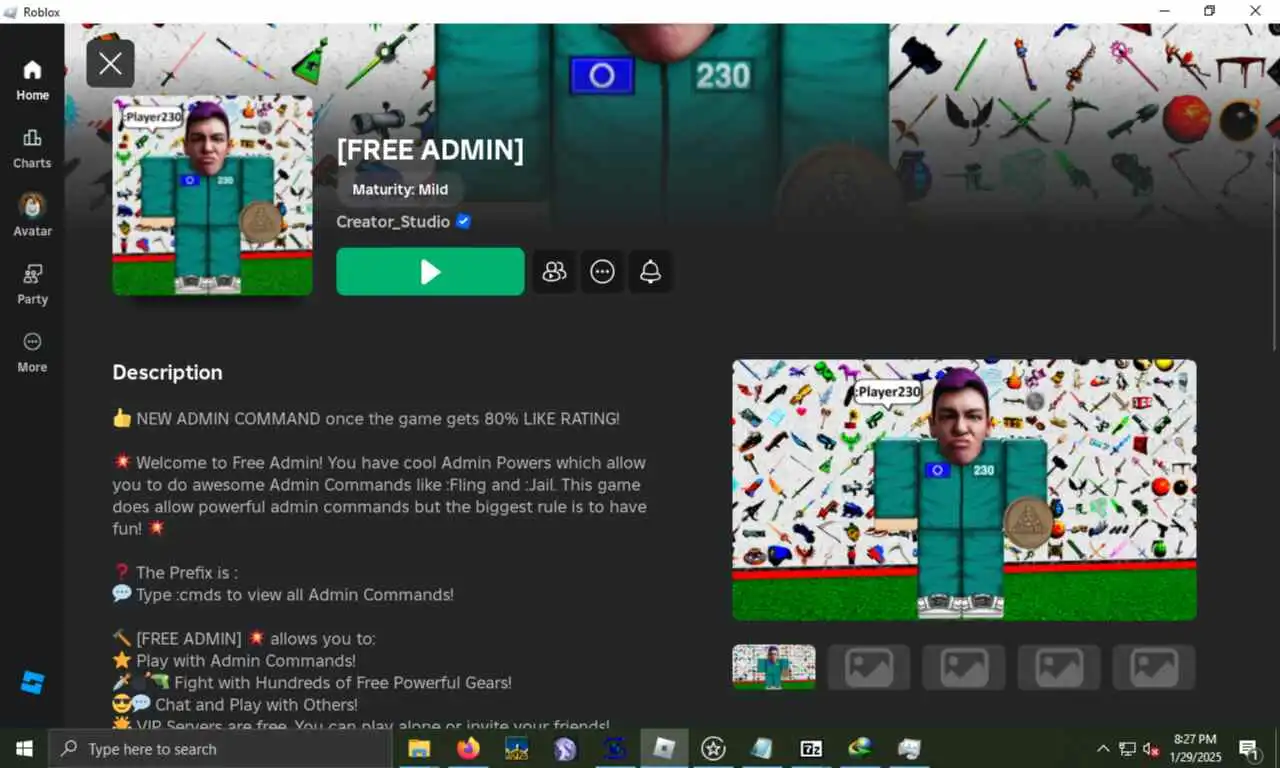Click the star-in-circle taskbar icon
This screenshot has width=1280, height=768.
click(713, 748)
